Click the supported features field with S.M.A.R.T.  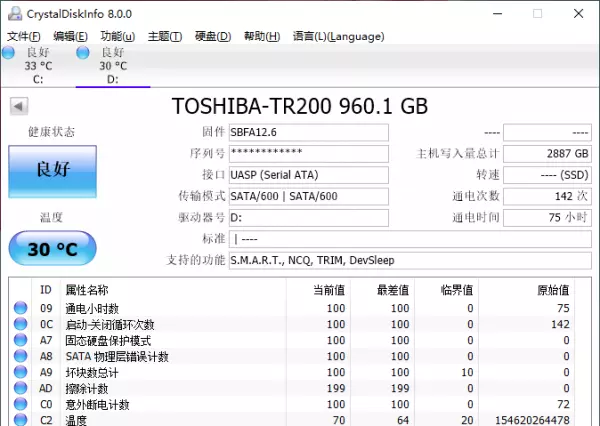(x=410, y=260)
